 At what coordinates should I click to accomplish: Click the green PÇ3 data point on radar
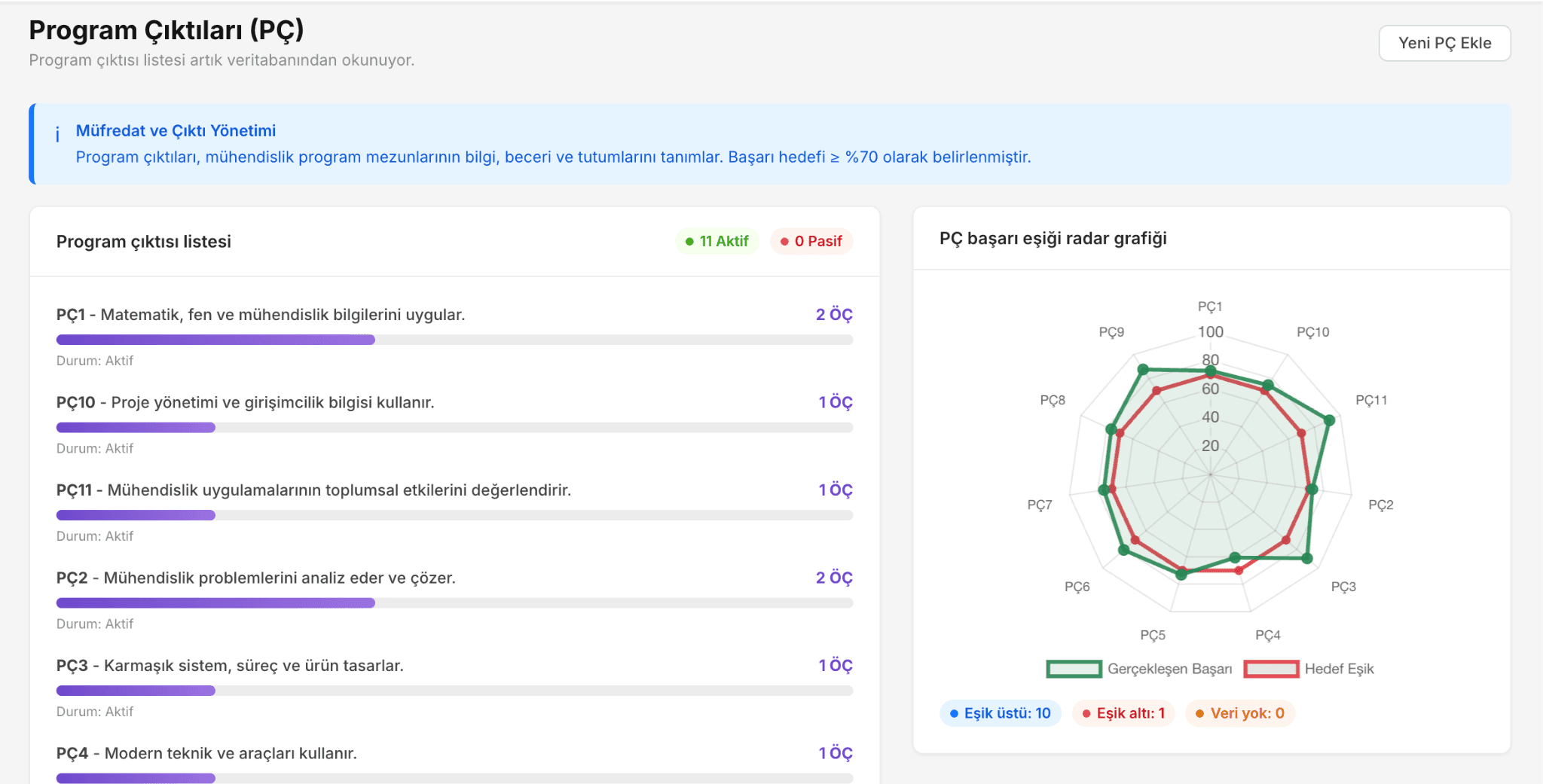1307,558
